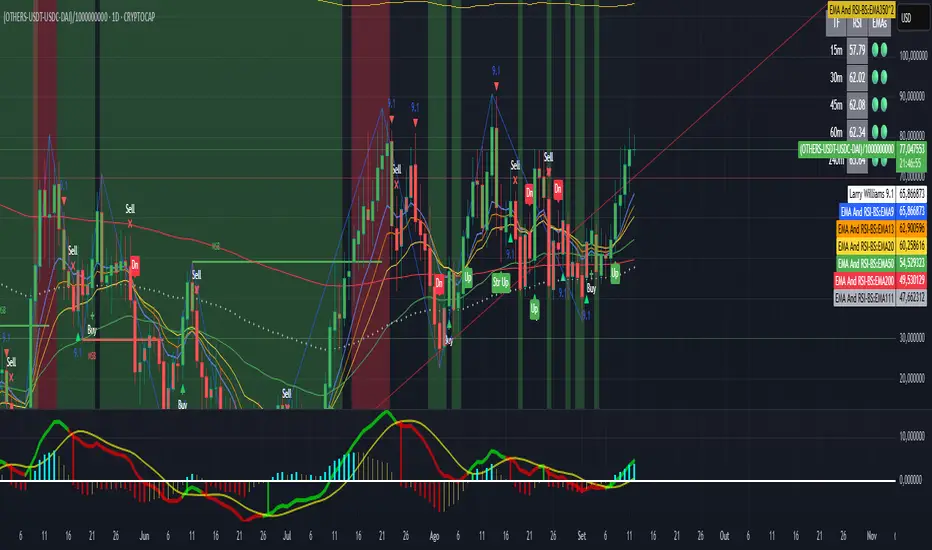Click the Str Up signal marker

(x=500, y=282)
